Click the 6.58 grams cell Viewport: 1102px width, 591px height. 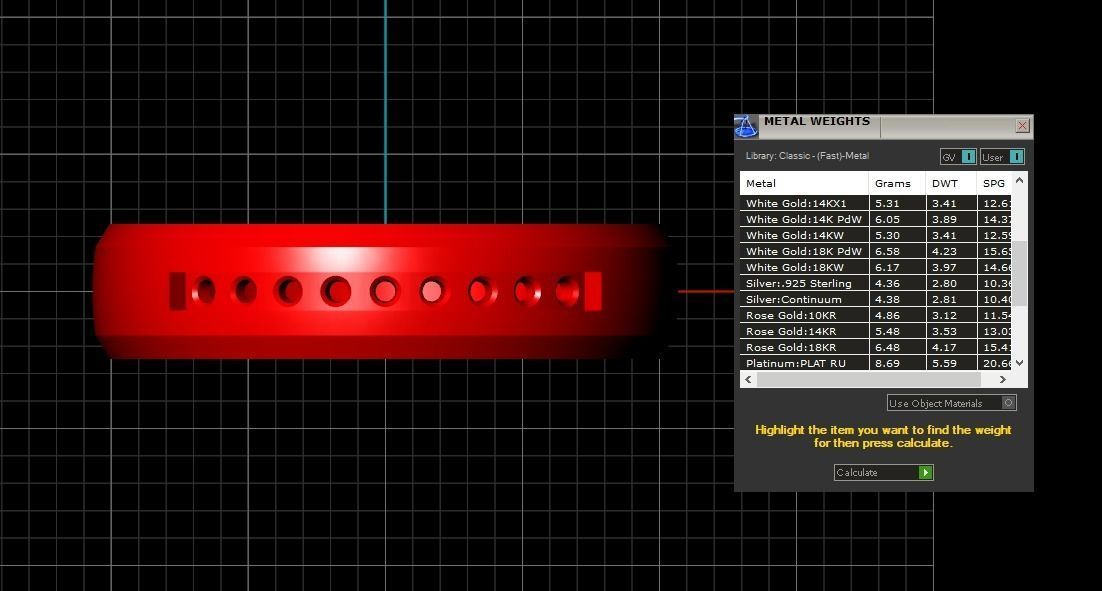[x=897, y=252]
